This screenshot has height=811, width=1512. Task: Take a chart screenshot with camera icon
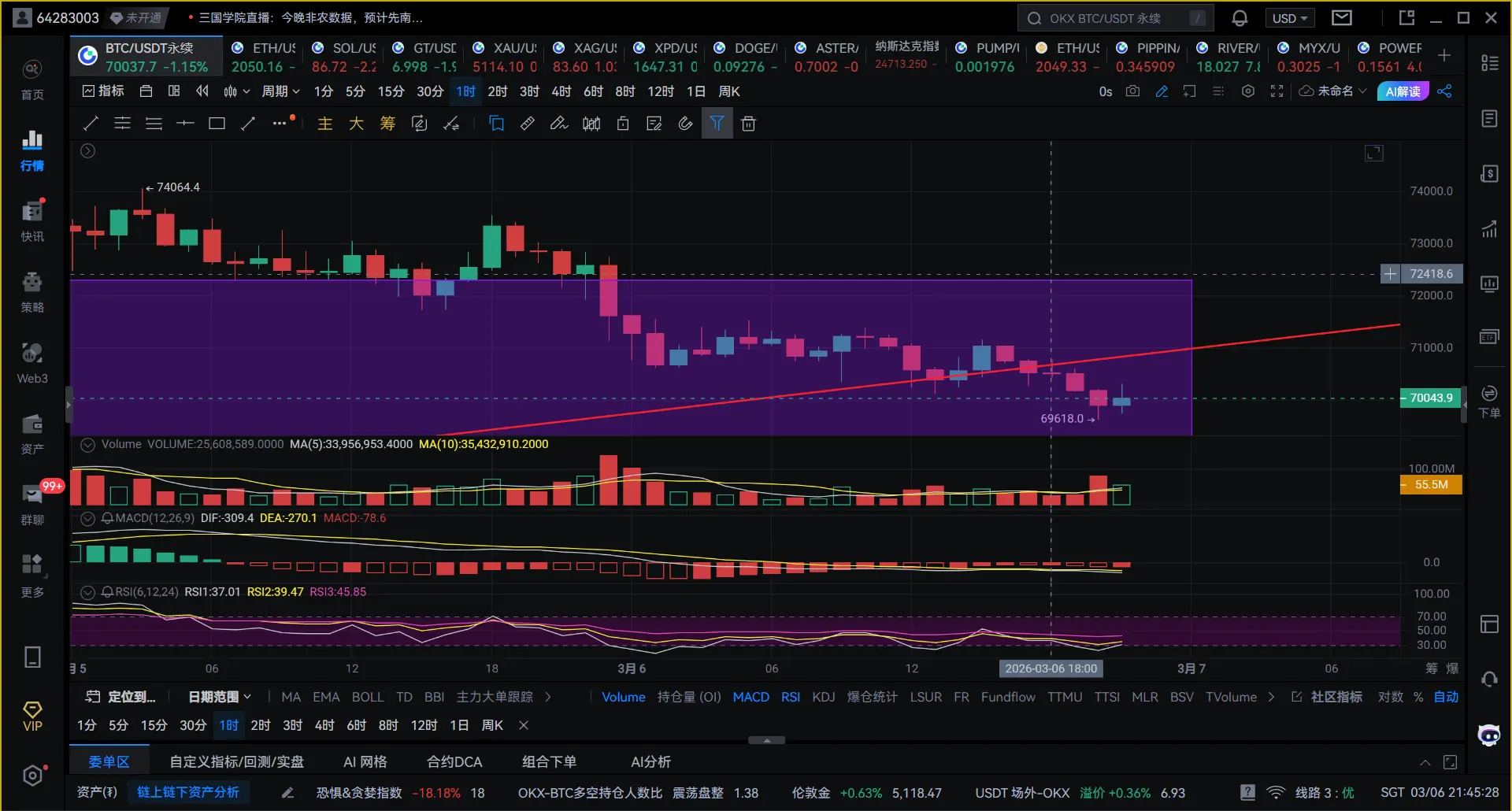[1132, 91]
